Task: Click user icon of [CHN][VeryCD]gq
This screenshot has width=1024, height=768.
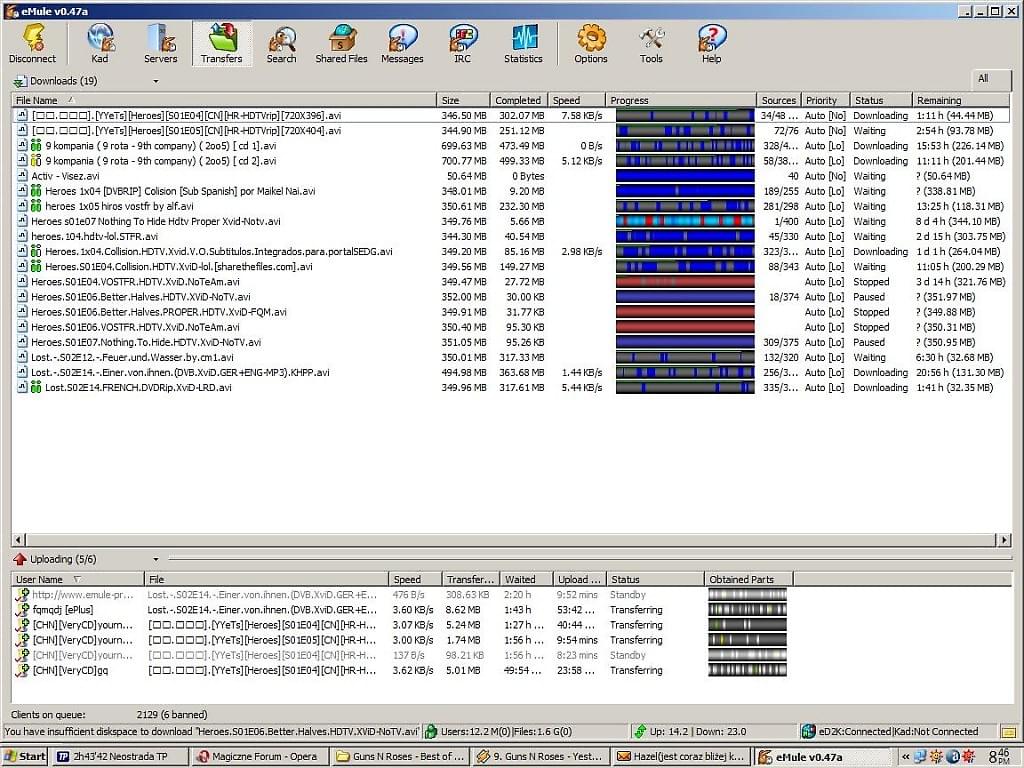Action: 22,671
